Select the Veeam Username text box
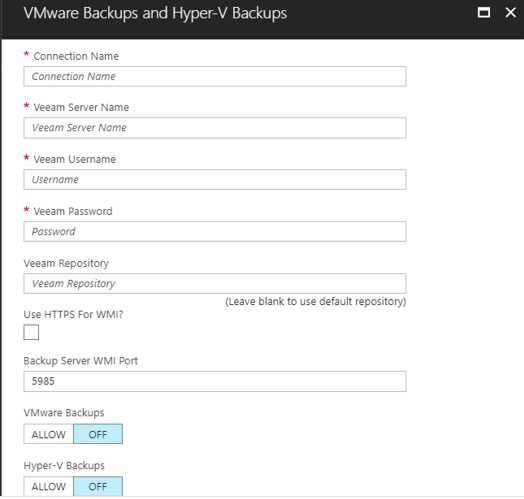 215,180
